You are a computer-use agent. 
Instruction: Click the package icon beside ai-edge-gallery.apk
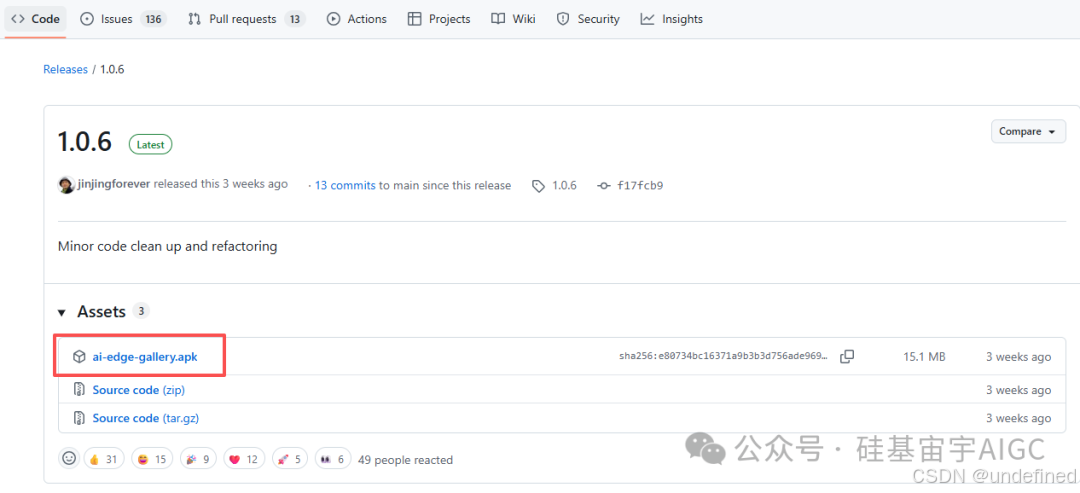tap(80, 357)
